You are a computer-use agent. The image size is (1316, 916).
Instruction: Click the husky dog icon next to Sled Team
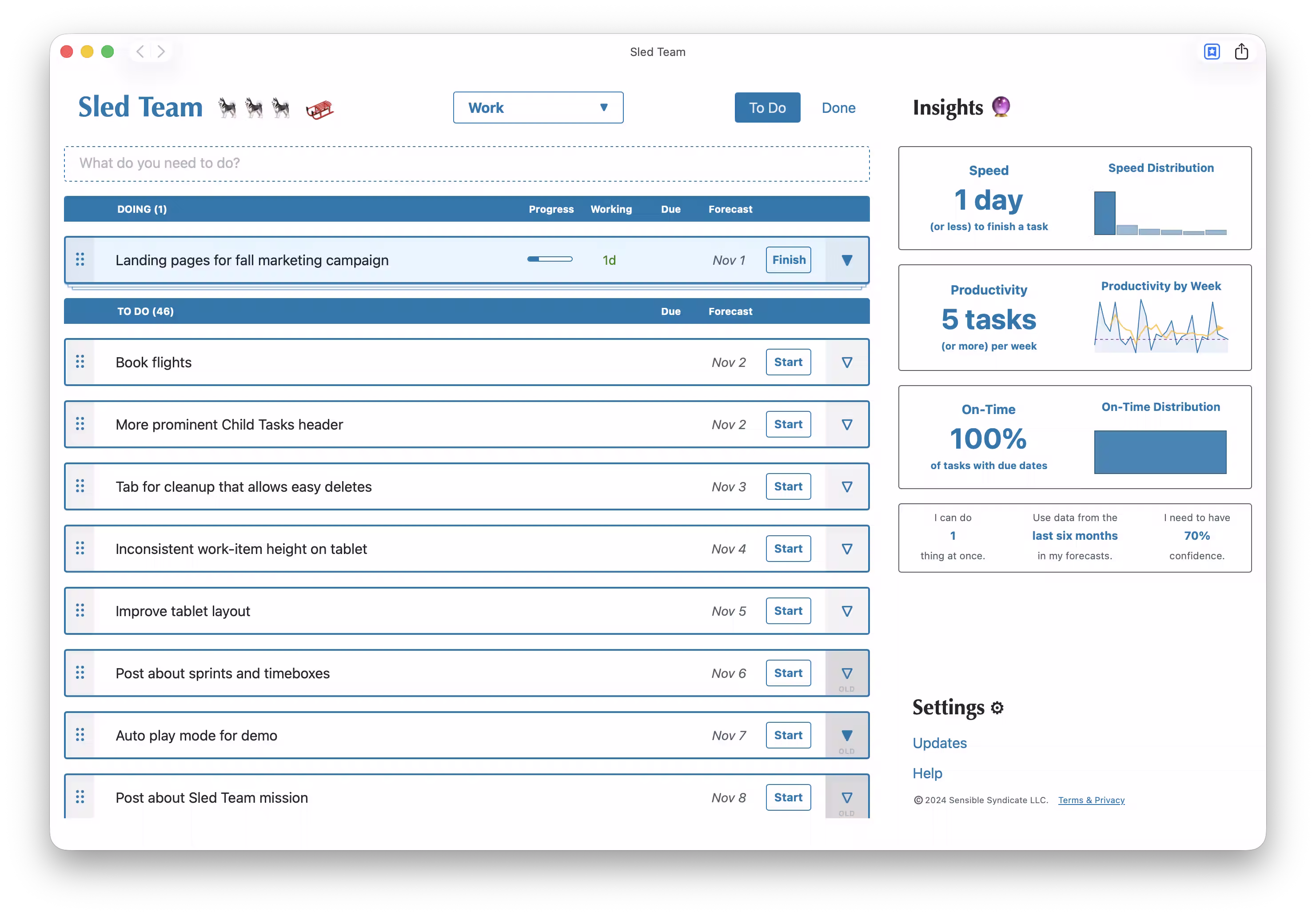(227, 107)
